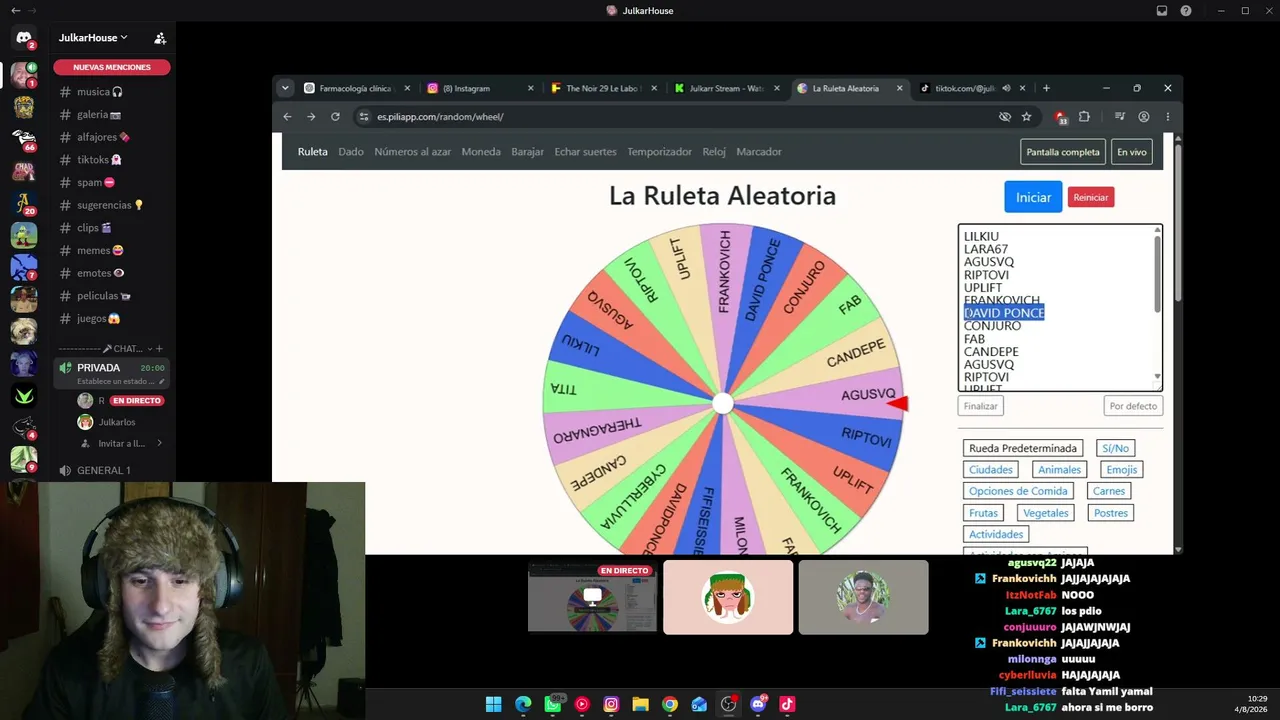Open Google Chrome taskbar icon
1280x720 pixels.
tap(670, 704)
